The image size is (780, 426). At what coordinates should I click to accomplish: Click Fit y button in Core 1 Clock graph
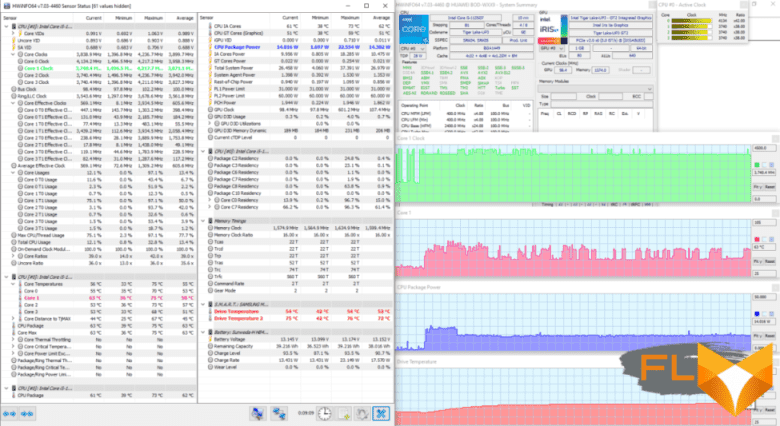point(758,187)
